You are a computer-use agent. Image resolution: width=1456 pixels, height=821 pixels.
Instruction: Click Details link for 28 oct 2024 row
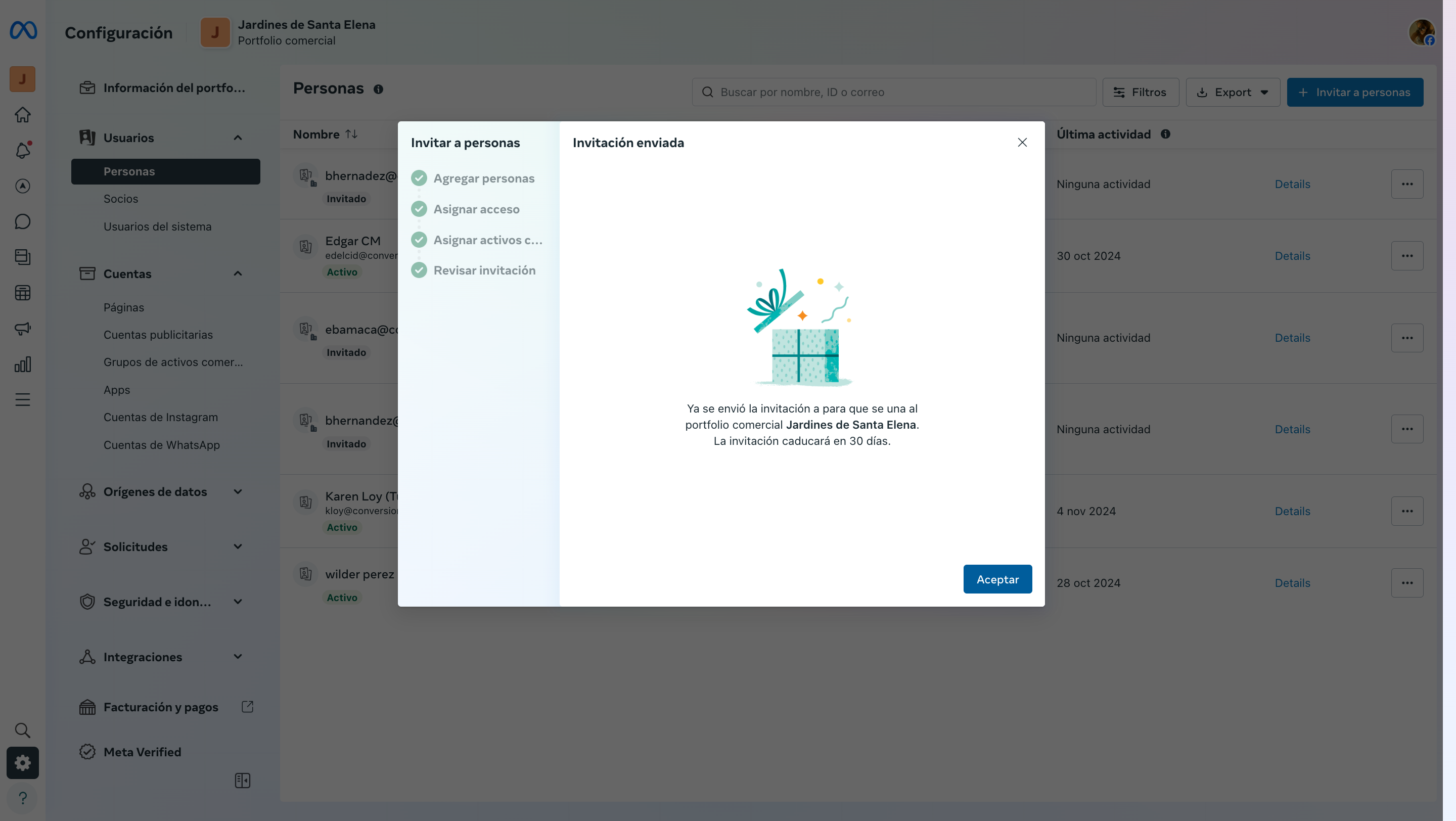click(1292, 583)
